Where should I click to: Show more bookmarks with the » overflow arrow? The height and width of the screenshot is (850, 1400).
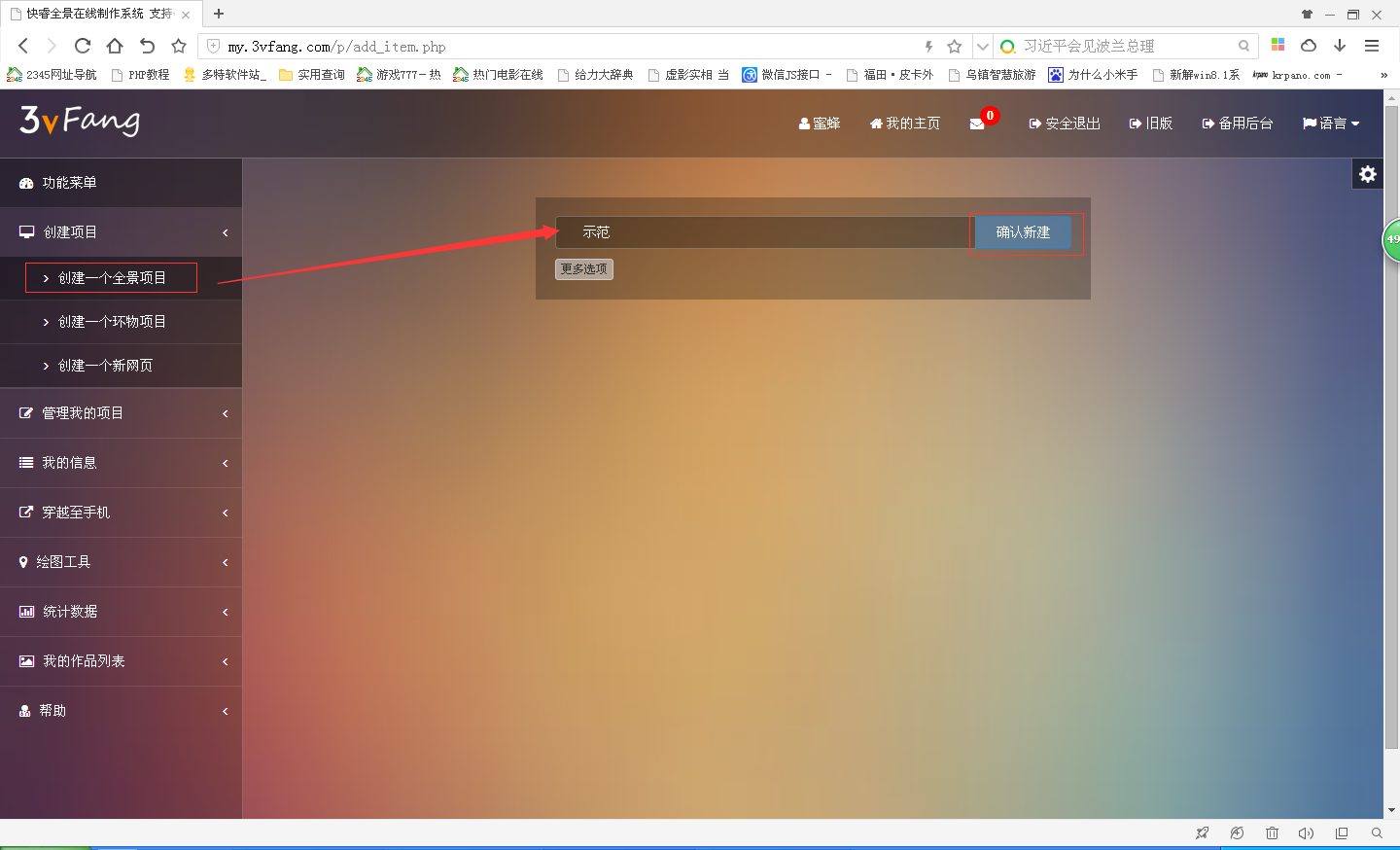coord(1383,75)
